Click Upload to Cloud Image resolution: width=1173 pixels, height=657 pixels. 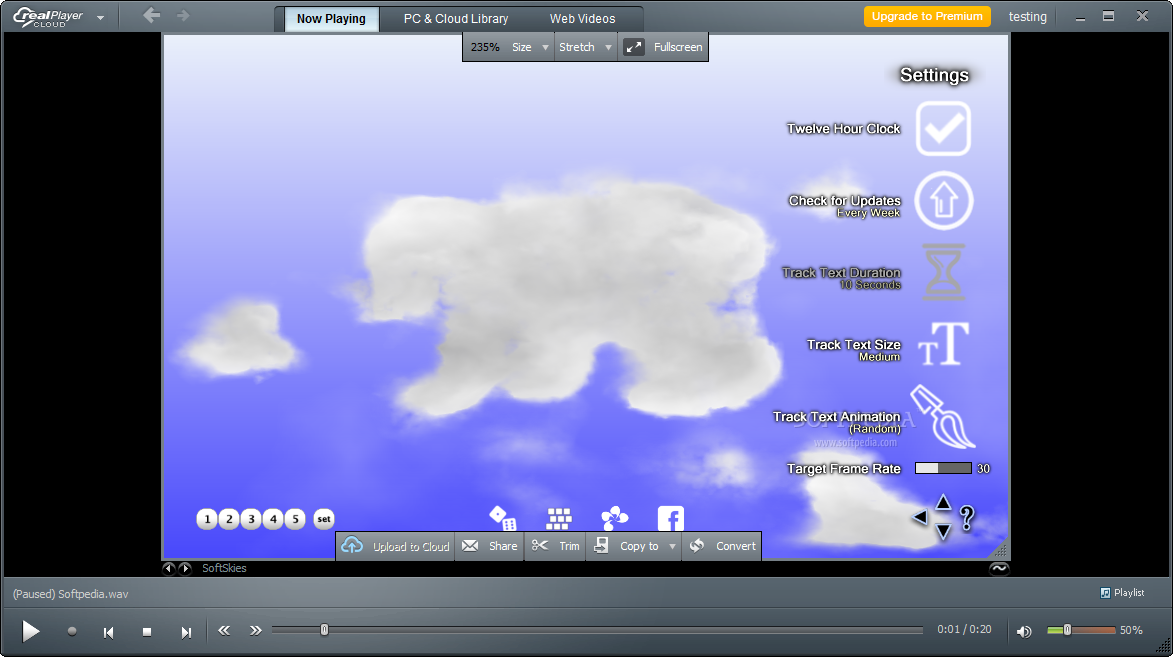396,546
